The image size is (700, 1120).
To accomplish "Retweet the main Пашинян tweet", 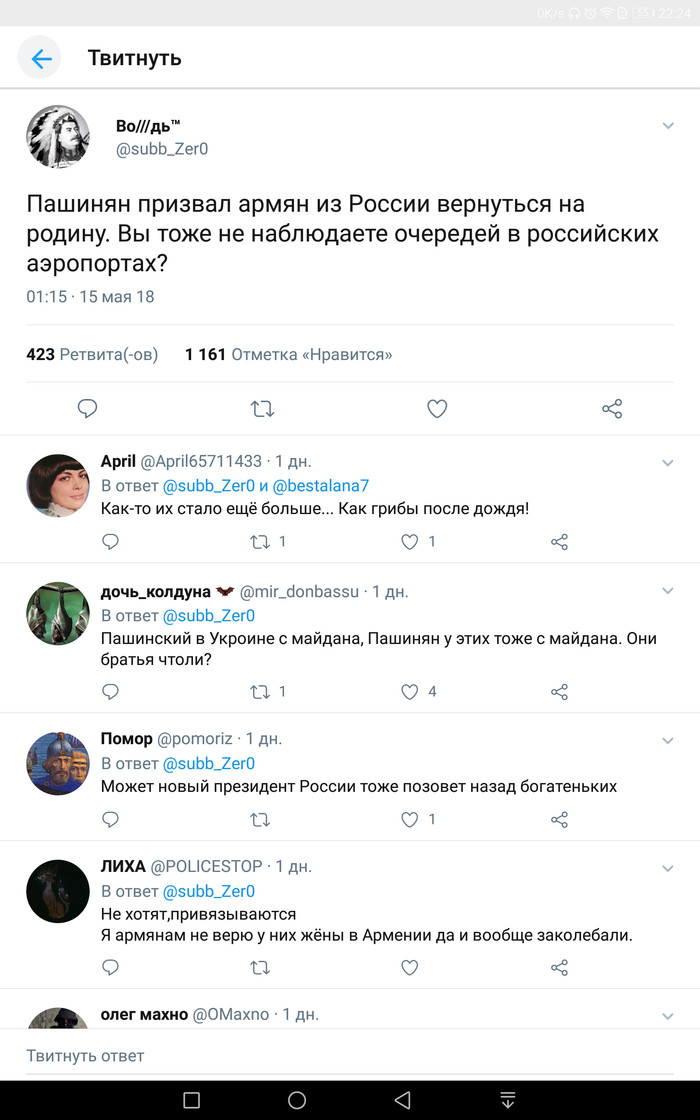I will [x=262, y=408].
